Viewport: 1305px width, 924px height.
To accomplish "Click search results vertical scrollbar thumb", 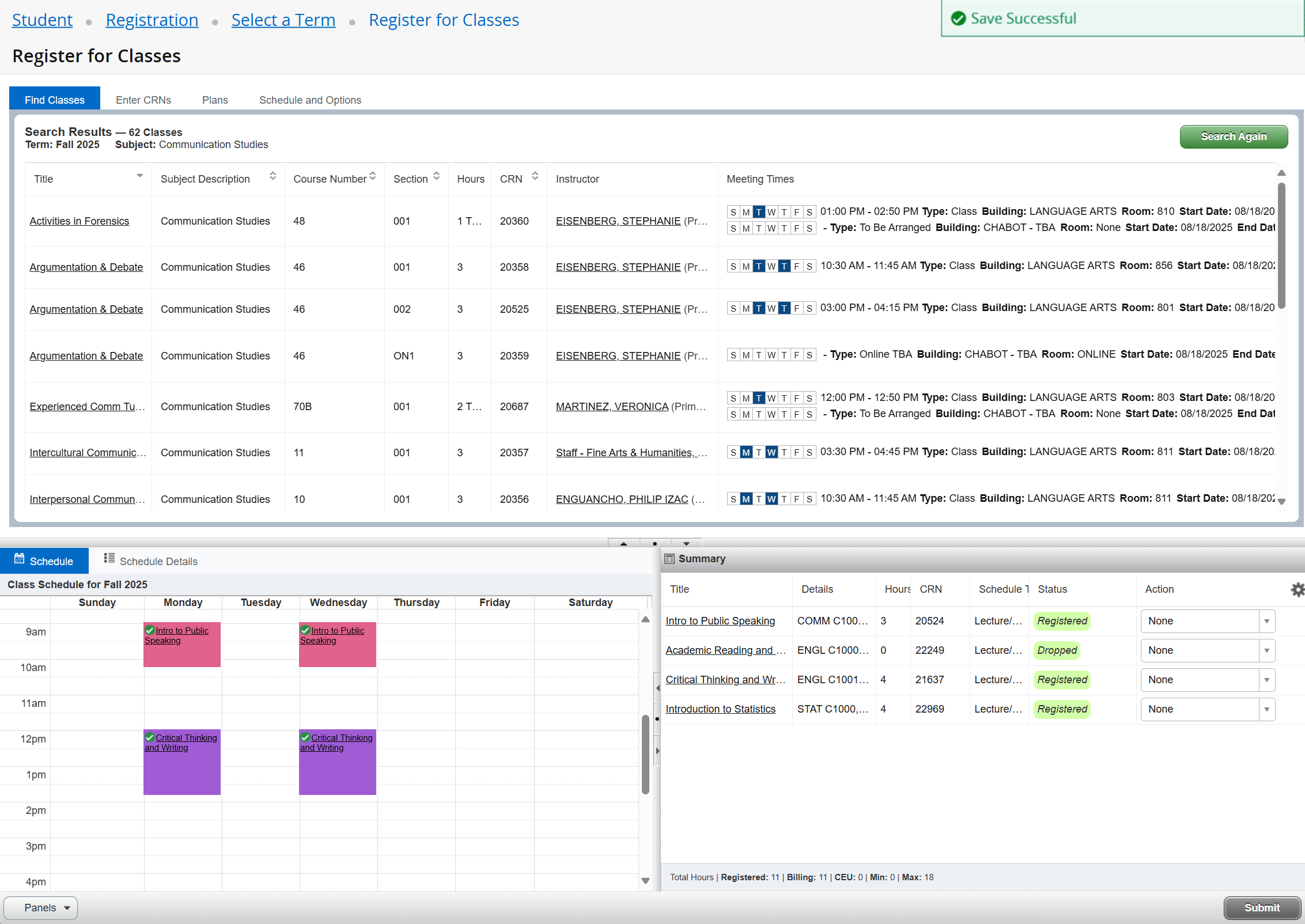I will pos(1281,245).
